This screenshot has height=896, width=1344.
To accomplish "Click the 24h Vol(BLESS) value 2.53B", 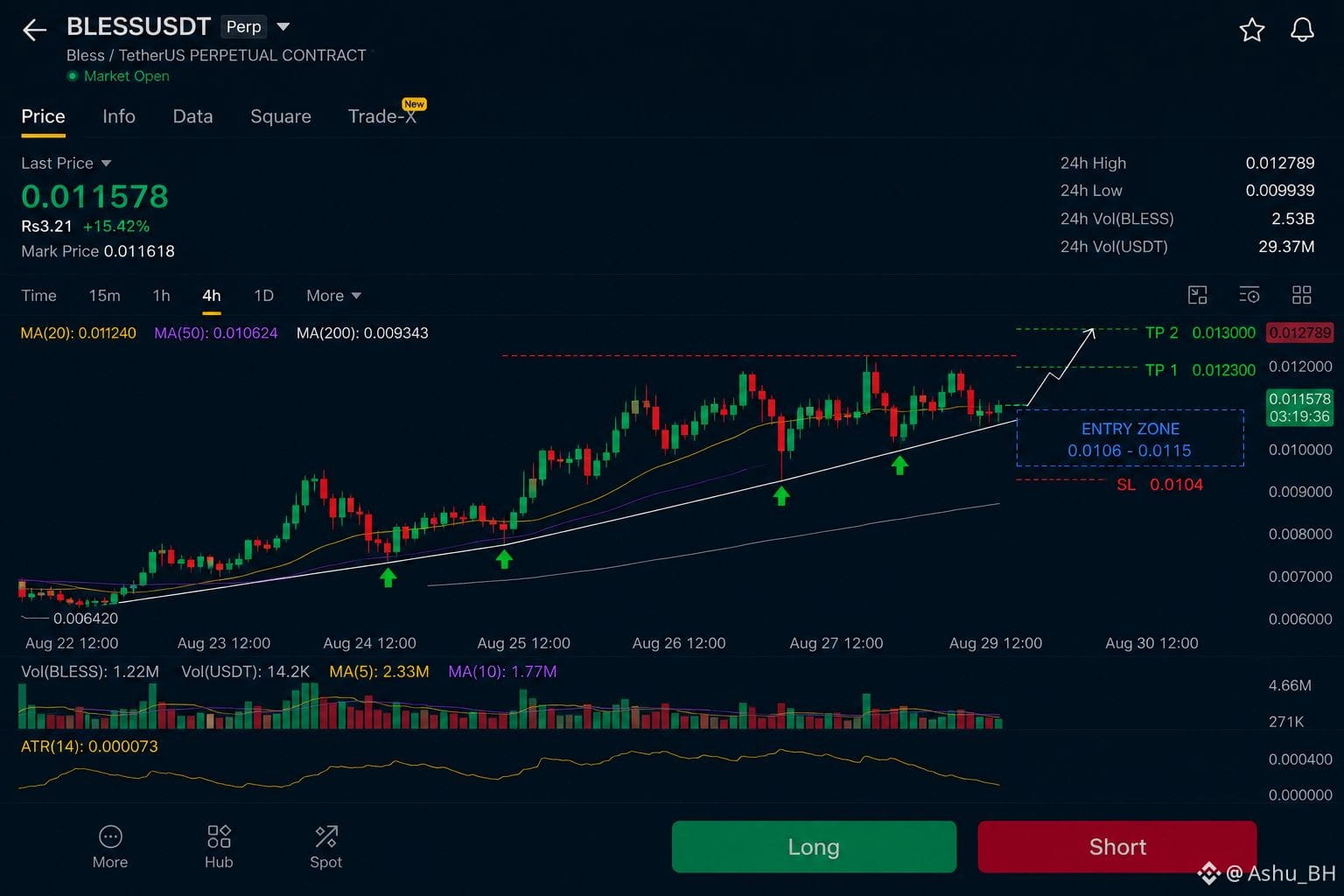I will tap(1292, 219).
